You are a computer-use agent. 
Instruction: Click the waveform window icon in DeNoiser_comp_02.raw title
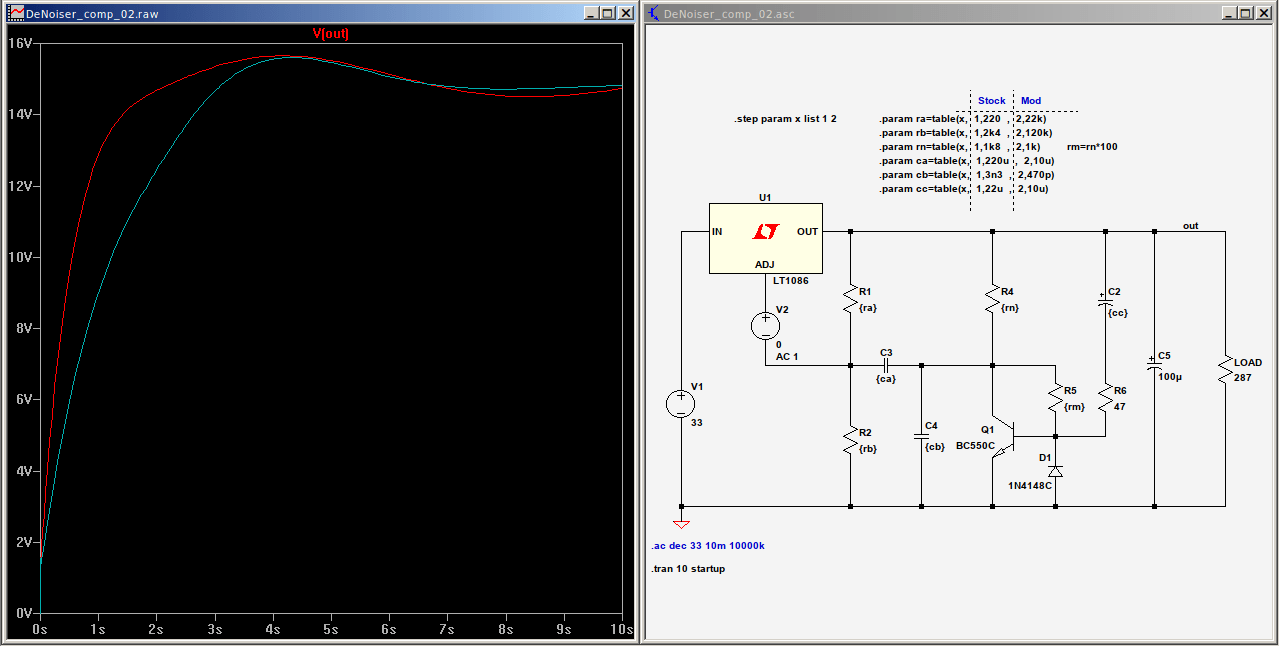click(15, 13)
